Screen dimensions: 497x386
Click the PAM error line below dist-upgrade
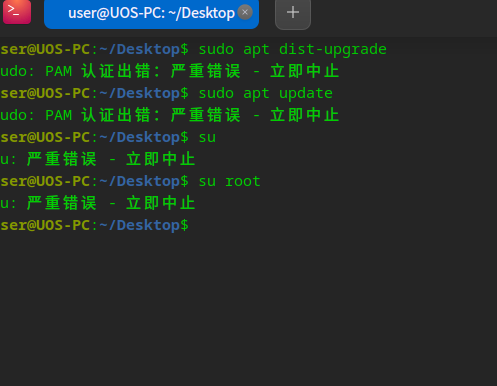coord(169,71)
